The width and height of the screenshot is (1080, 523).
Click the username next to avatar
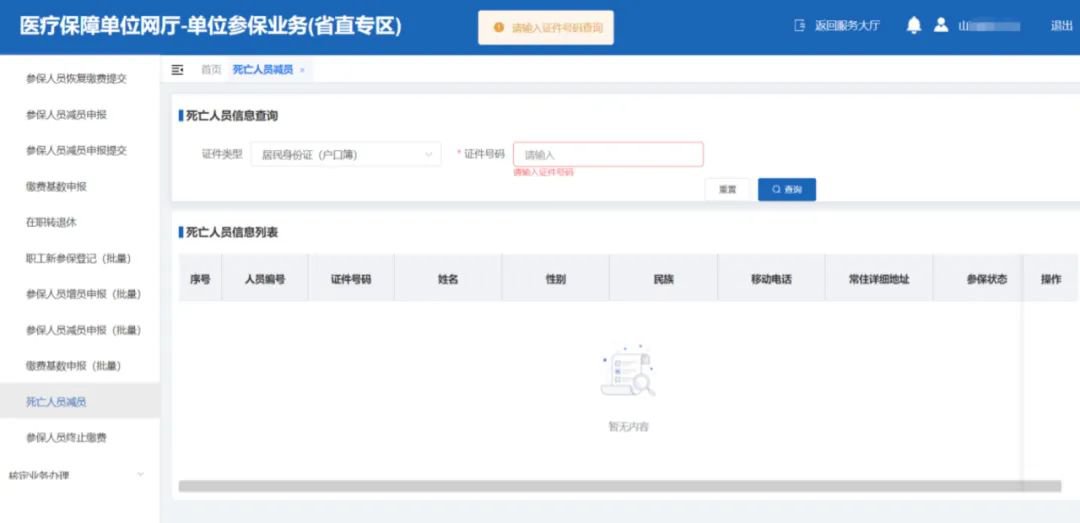tap(989, 26)
